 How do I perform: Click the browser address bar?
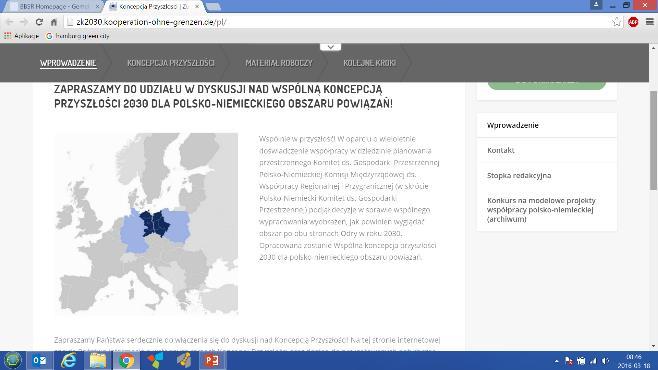[336, 22]
